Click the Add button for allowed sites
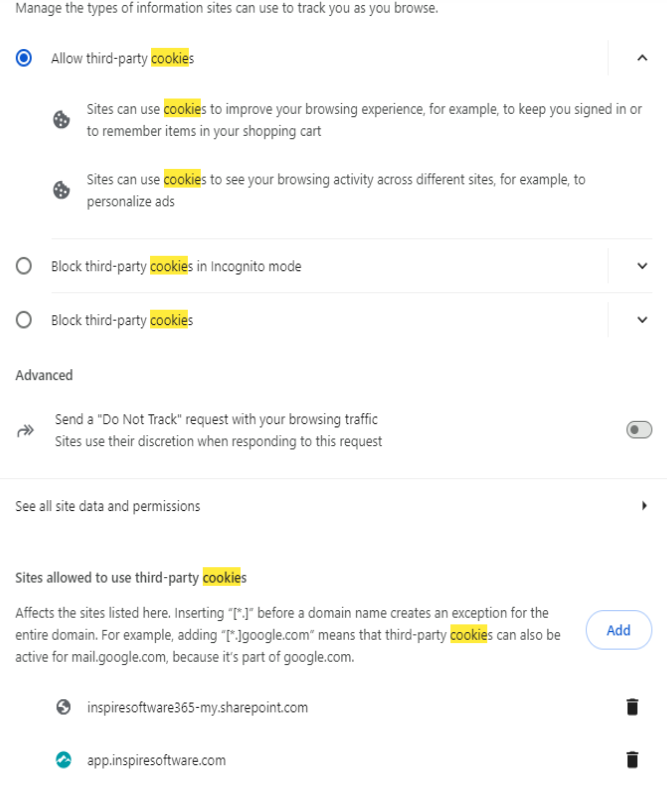The width and height of the screenshot is (667, 785). (619, 630)
